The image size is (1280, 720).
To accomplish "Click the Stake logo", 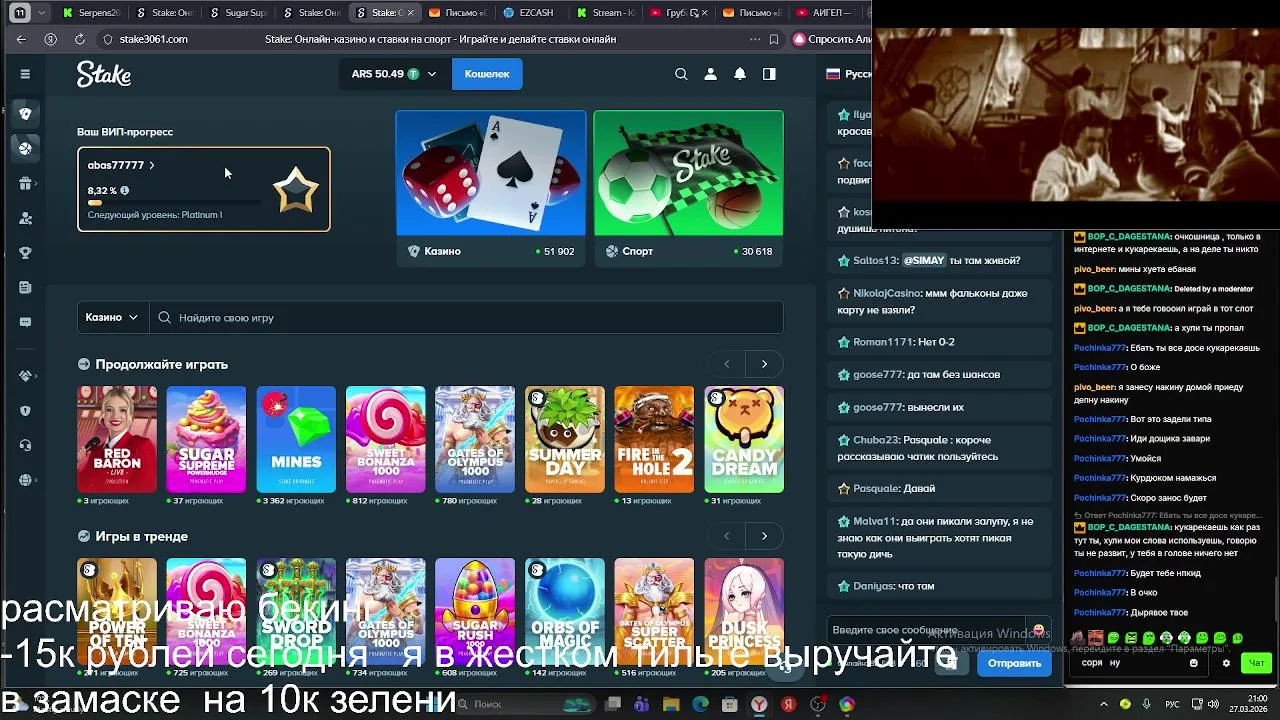I will pos(104,75).
